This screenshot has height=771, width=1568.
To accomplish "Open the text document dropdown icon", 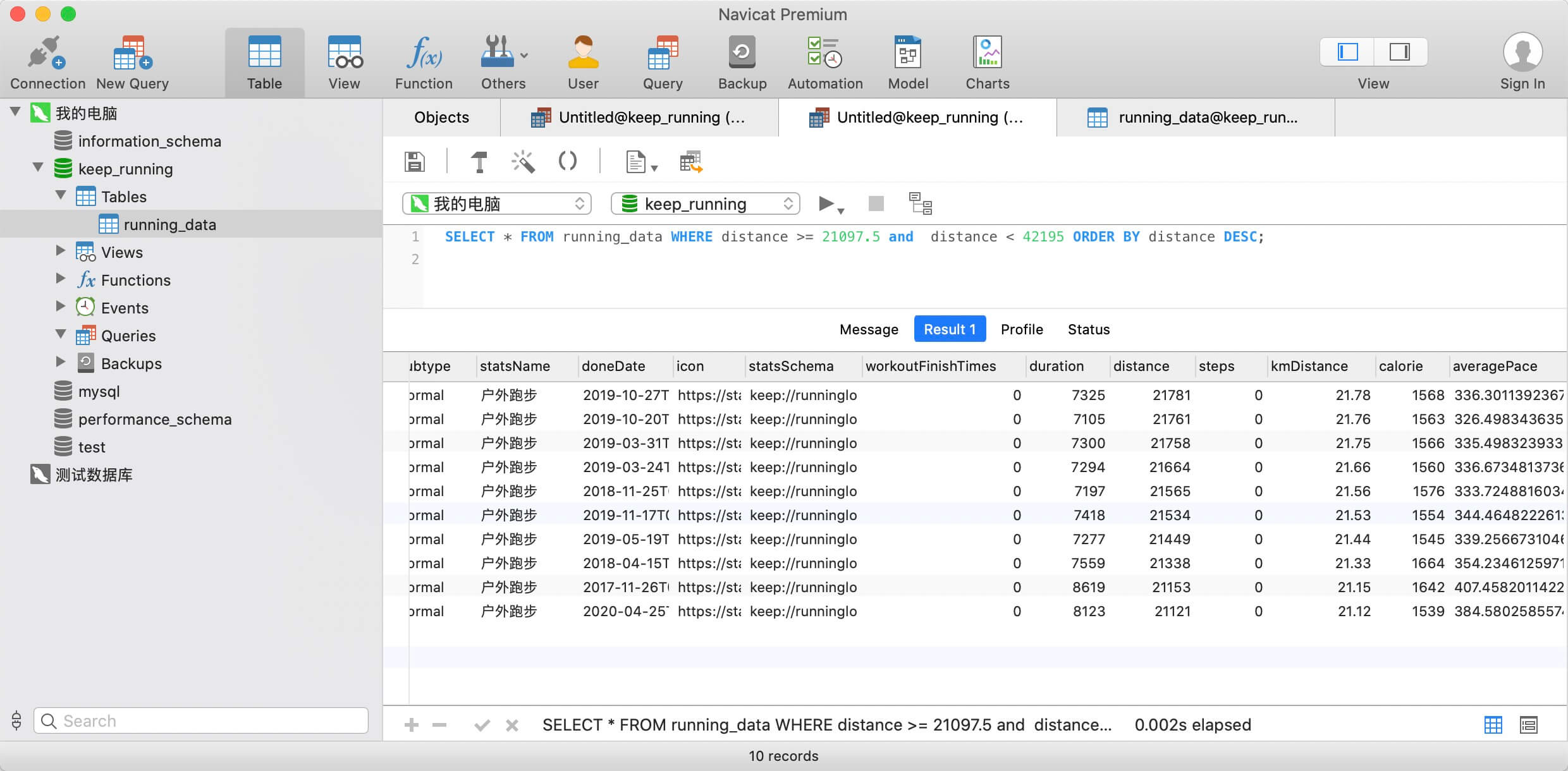I will coord(641,162).
